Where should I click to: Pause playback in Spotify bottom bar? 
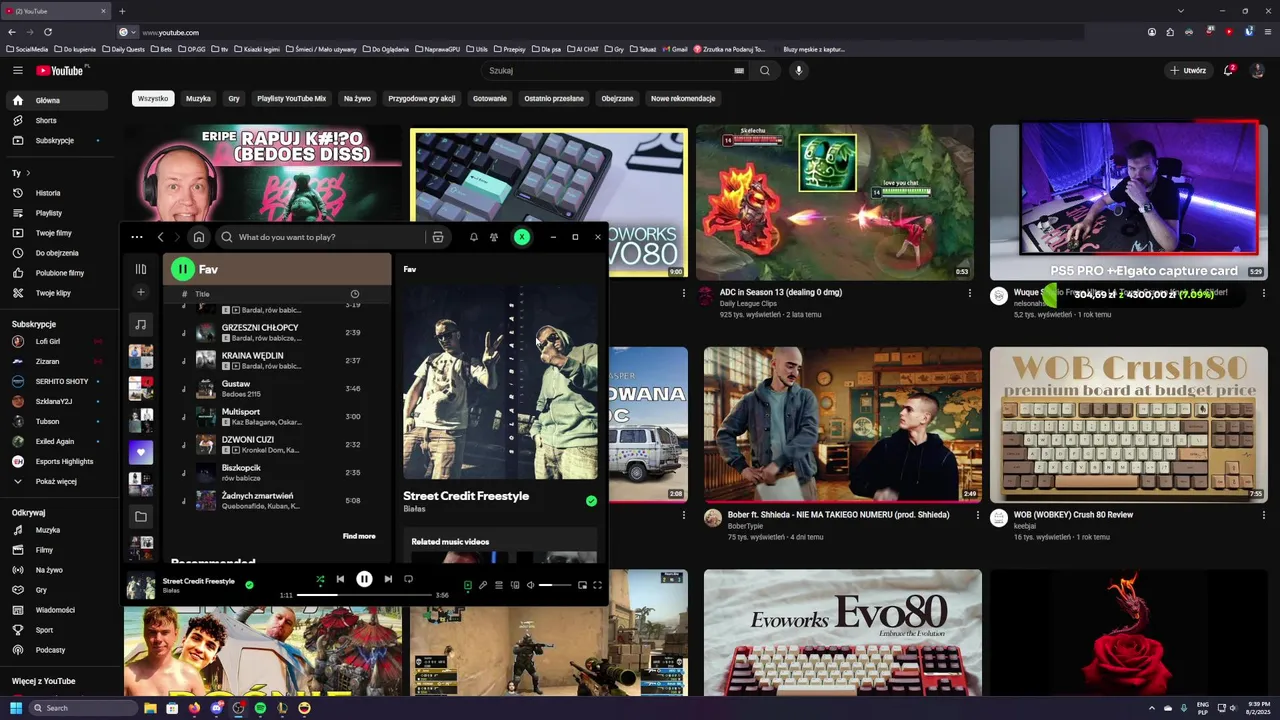pos(364,579)
